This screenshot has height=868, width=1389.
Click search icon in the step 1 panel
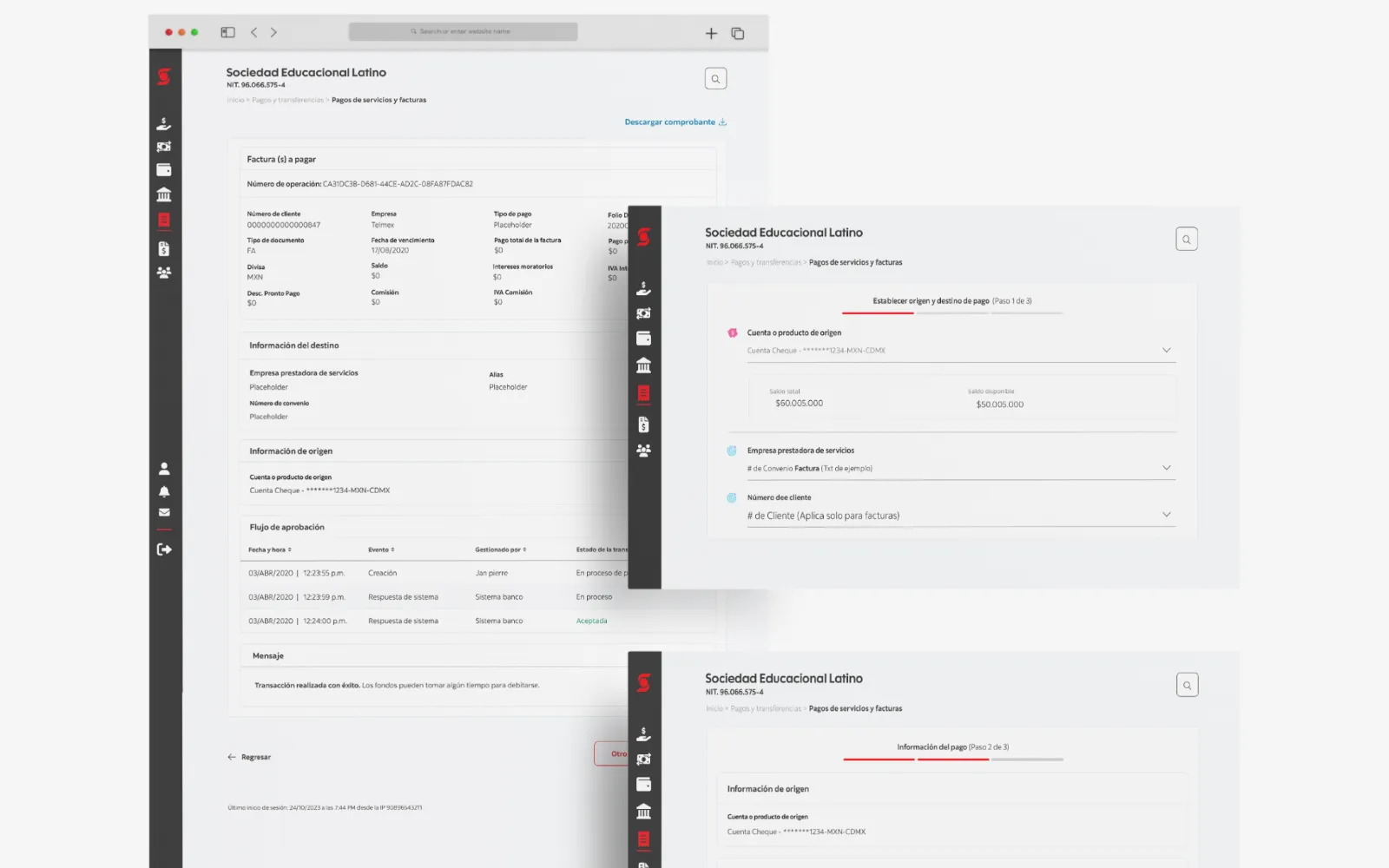(x=1187, y=240)
